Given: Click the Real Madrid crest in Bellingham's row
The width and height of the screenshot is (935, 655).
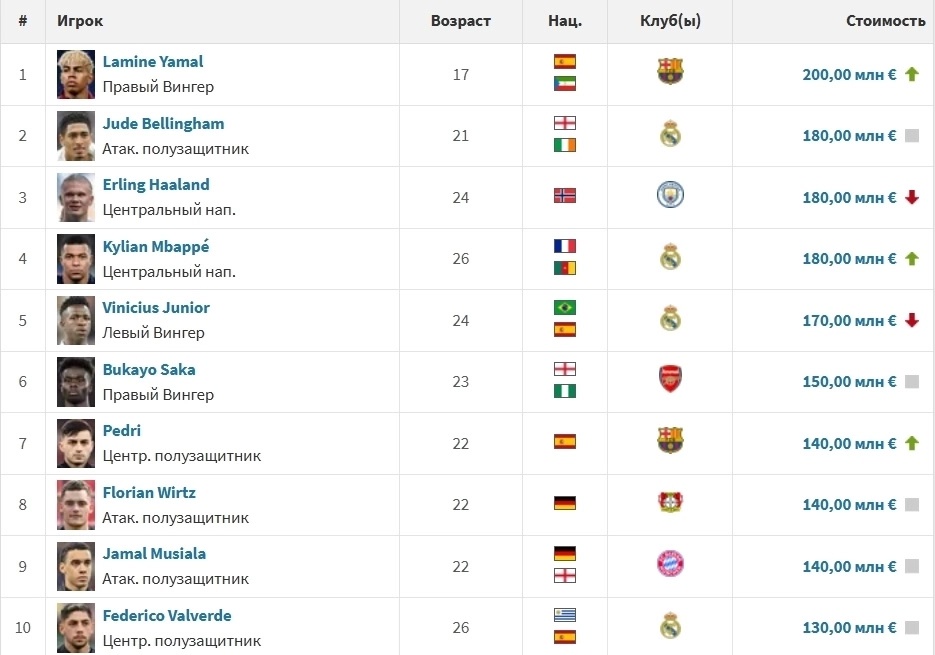Looking at the screenshot, I should point(670,134).
